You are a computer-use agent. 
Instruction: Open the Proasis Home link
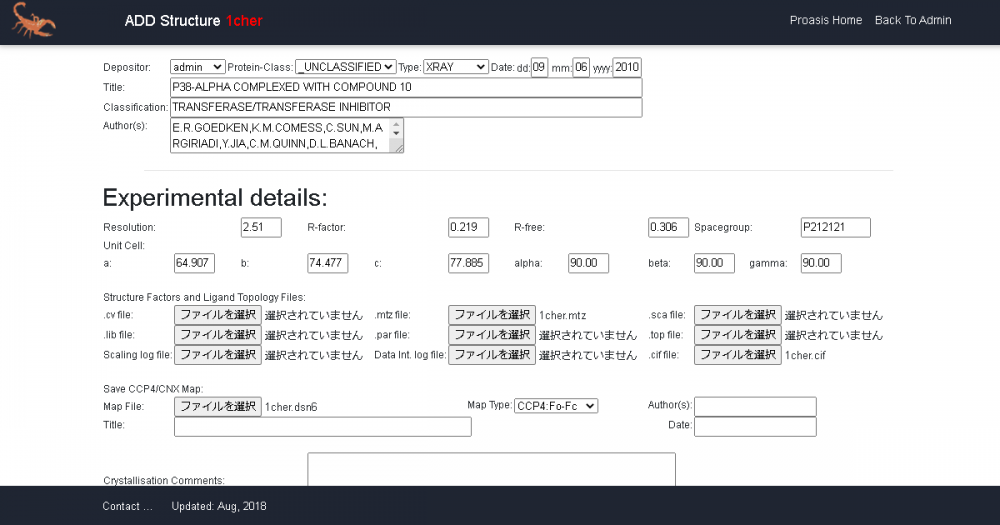click(x=825, y=20)
